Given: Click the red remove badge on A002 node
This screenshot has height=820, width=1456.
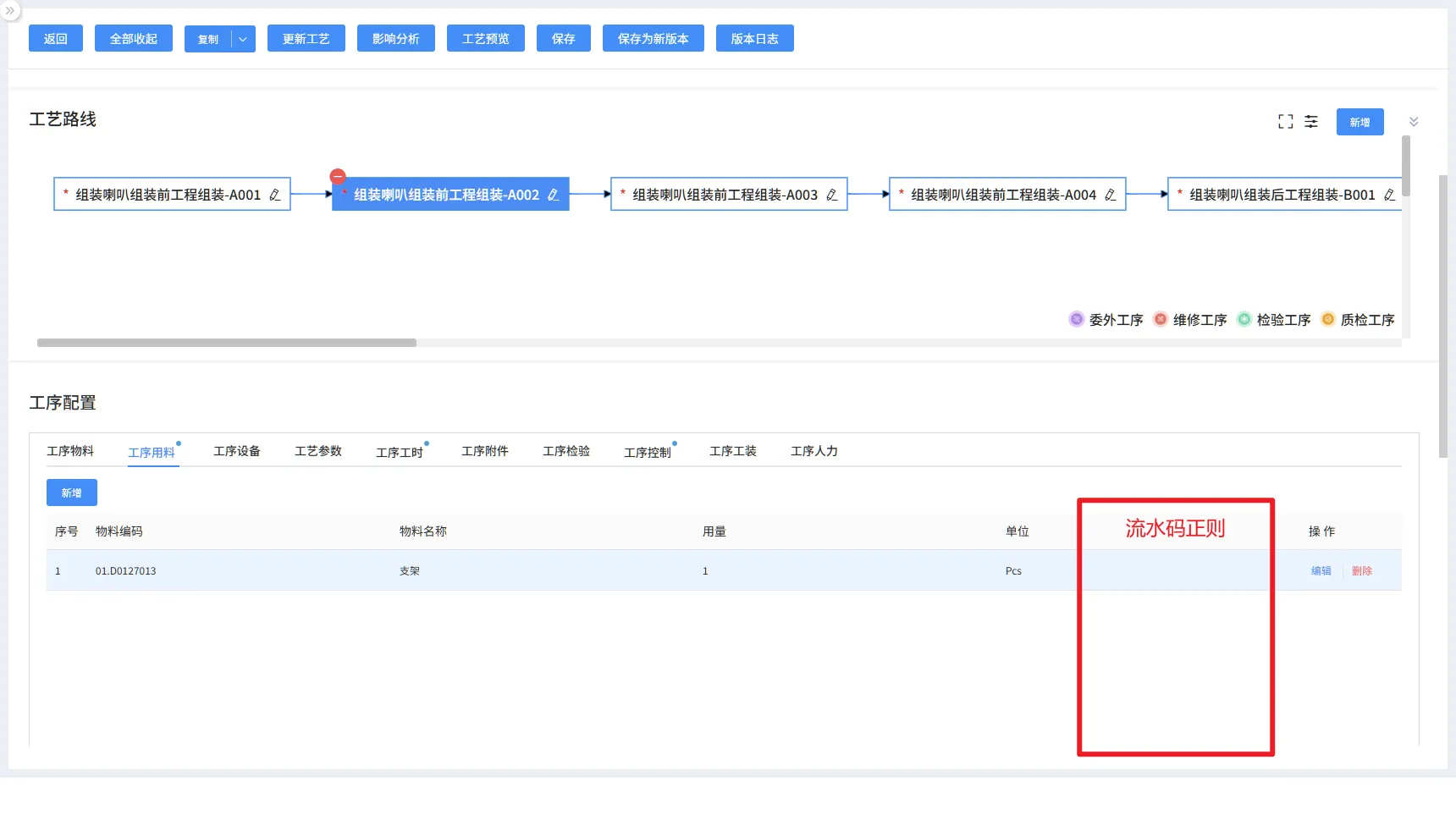Looking at the screenshot, I should [338, 176].
